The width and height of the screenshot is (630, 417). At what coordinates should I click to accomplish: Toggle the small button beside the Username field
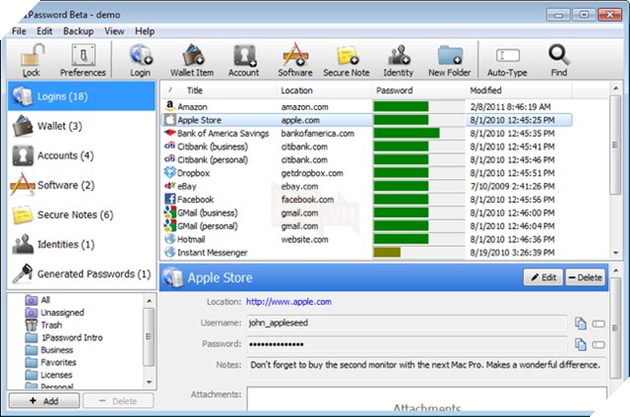[x=598, y=323]
